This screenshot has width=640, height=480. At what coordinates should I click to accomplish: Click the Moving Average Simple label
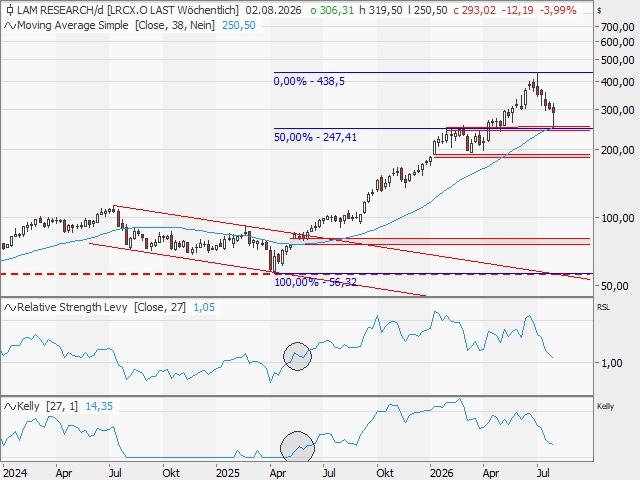click(73, 25)
